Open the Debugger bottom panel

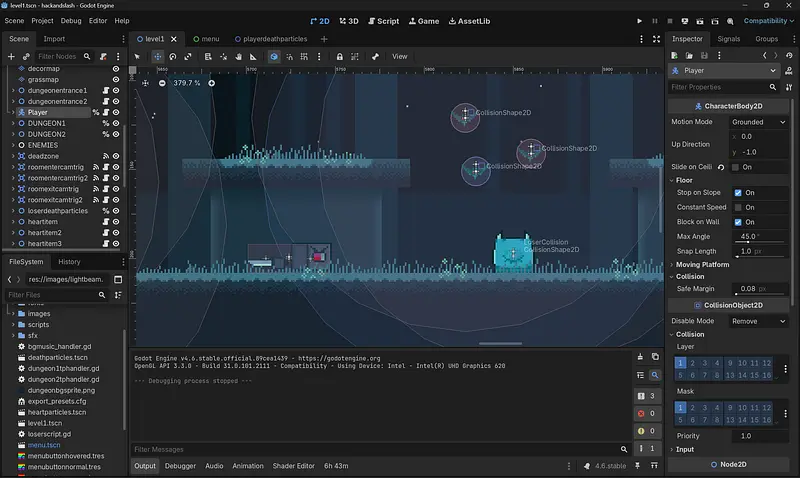point(180,466)
